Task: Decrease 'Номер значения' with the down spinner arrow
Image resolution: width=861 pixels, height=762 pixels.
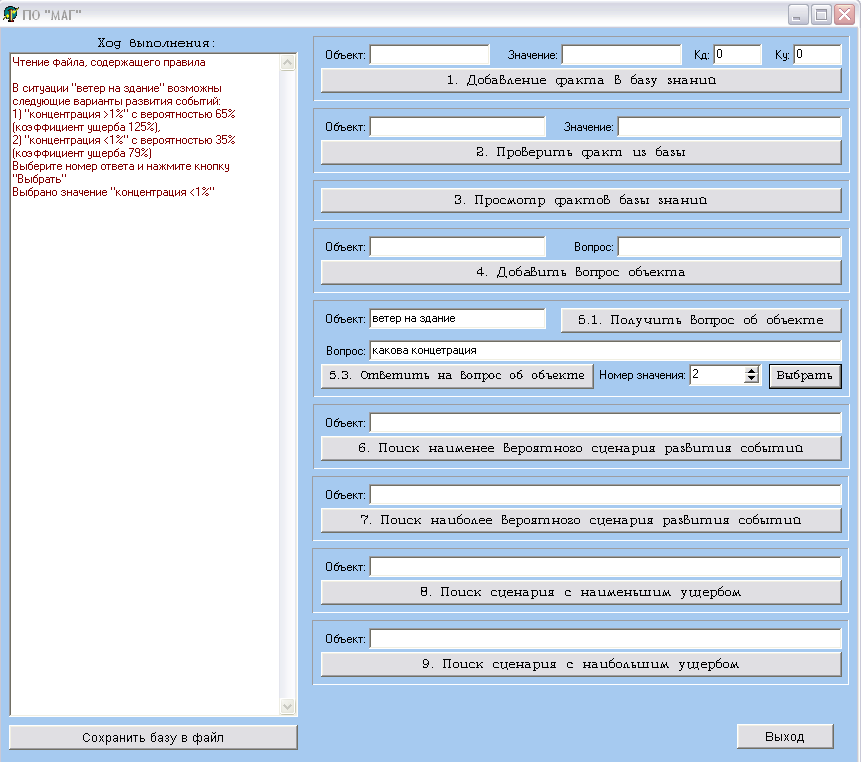Action: tap(751, 379)
